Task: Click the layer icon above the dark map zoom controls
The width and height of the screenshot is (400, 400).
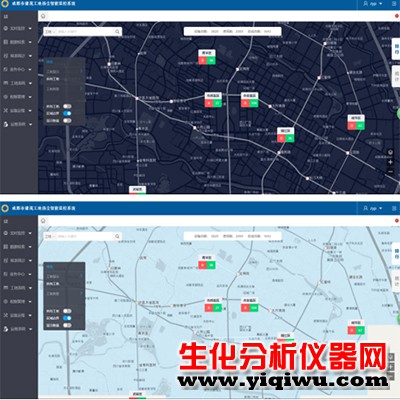Action: (390, 152)
